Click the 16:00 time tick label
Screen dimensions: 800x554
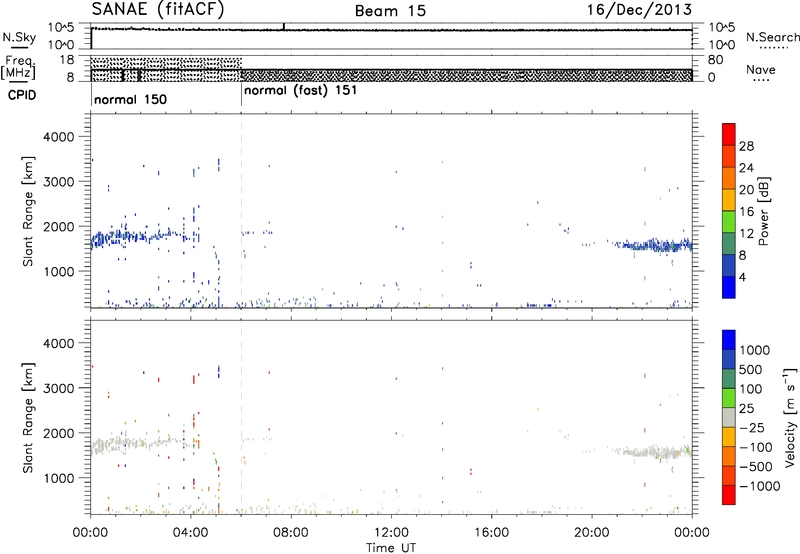(x=491, y=533)
